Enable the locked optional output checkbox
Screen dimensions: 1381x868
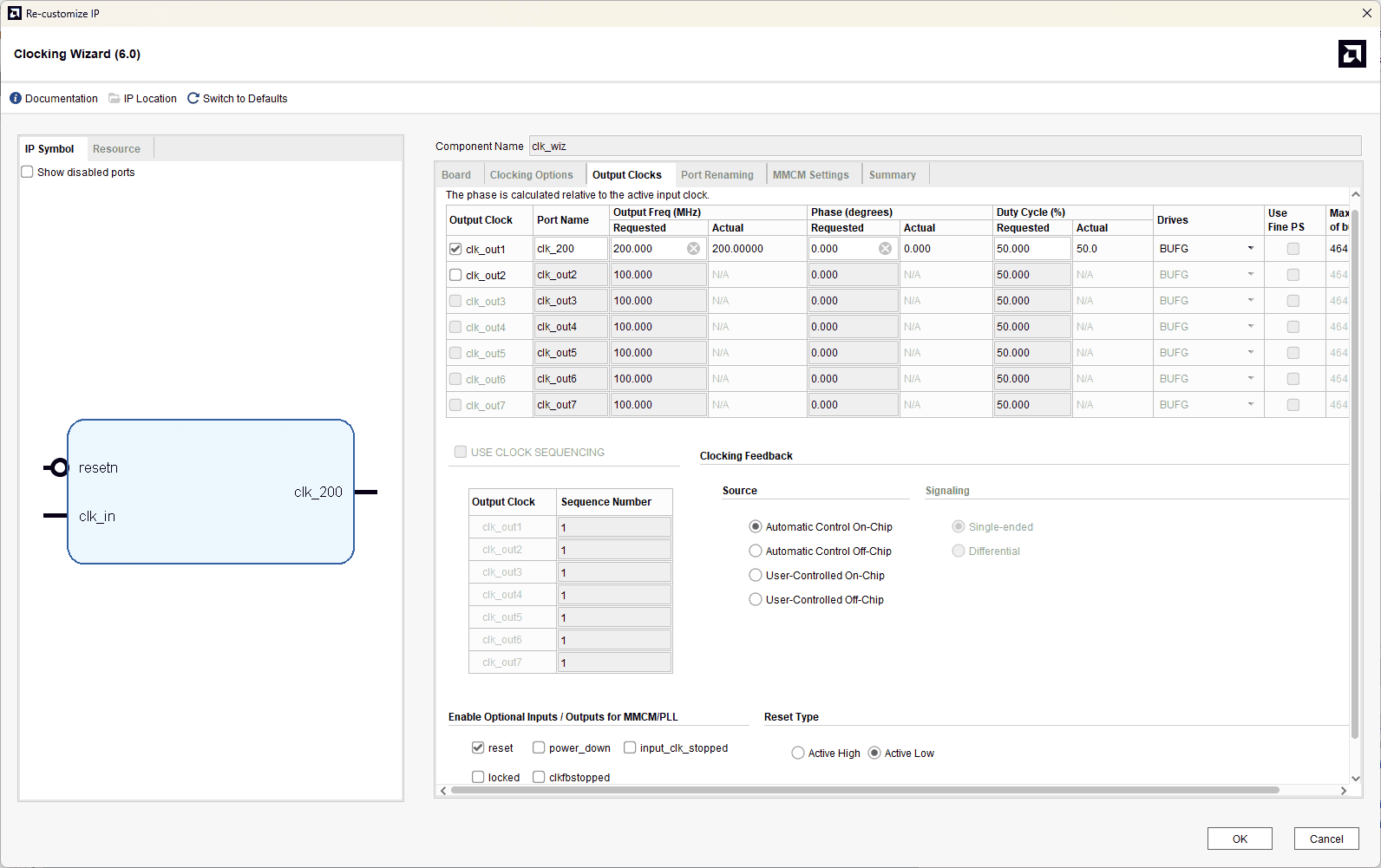(x=478, y=777)
